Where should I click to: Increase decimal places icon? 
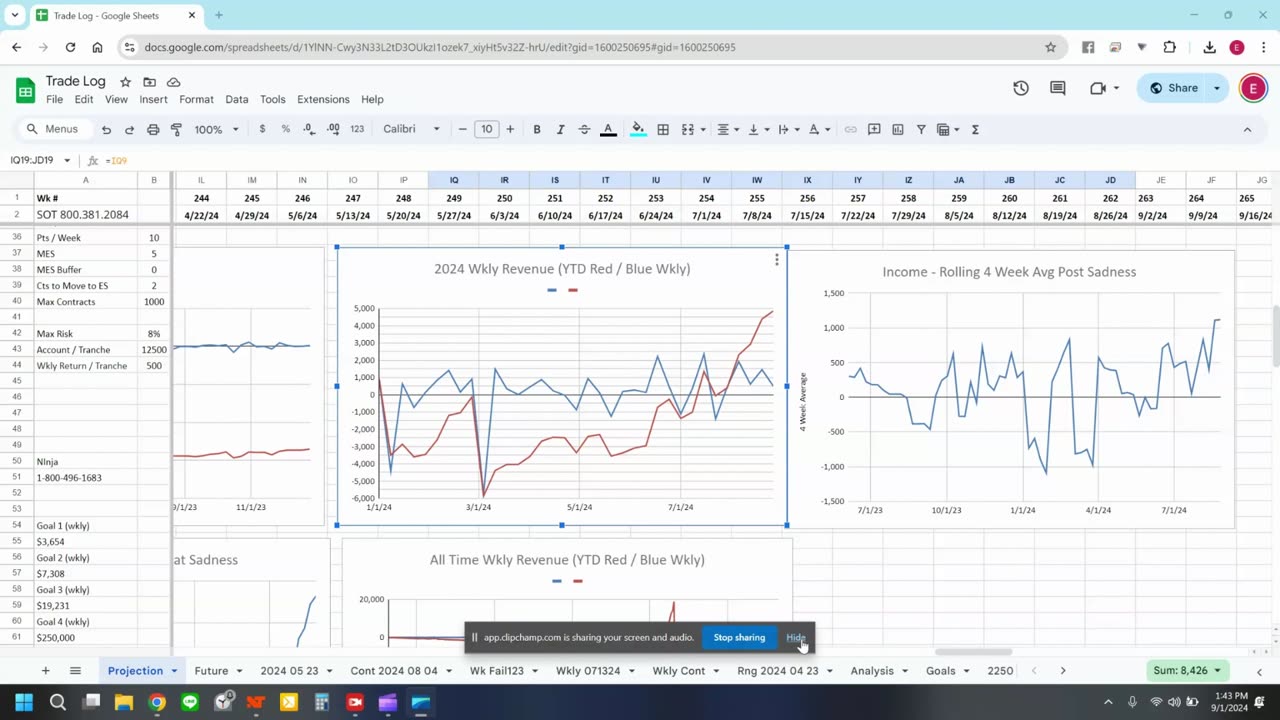(x=333, y=129)
